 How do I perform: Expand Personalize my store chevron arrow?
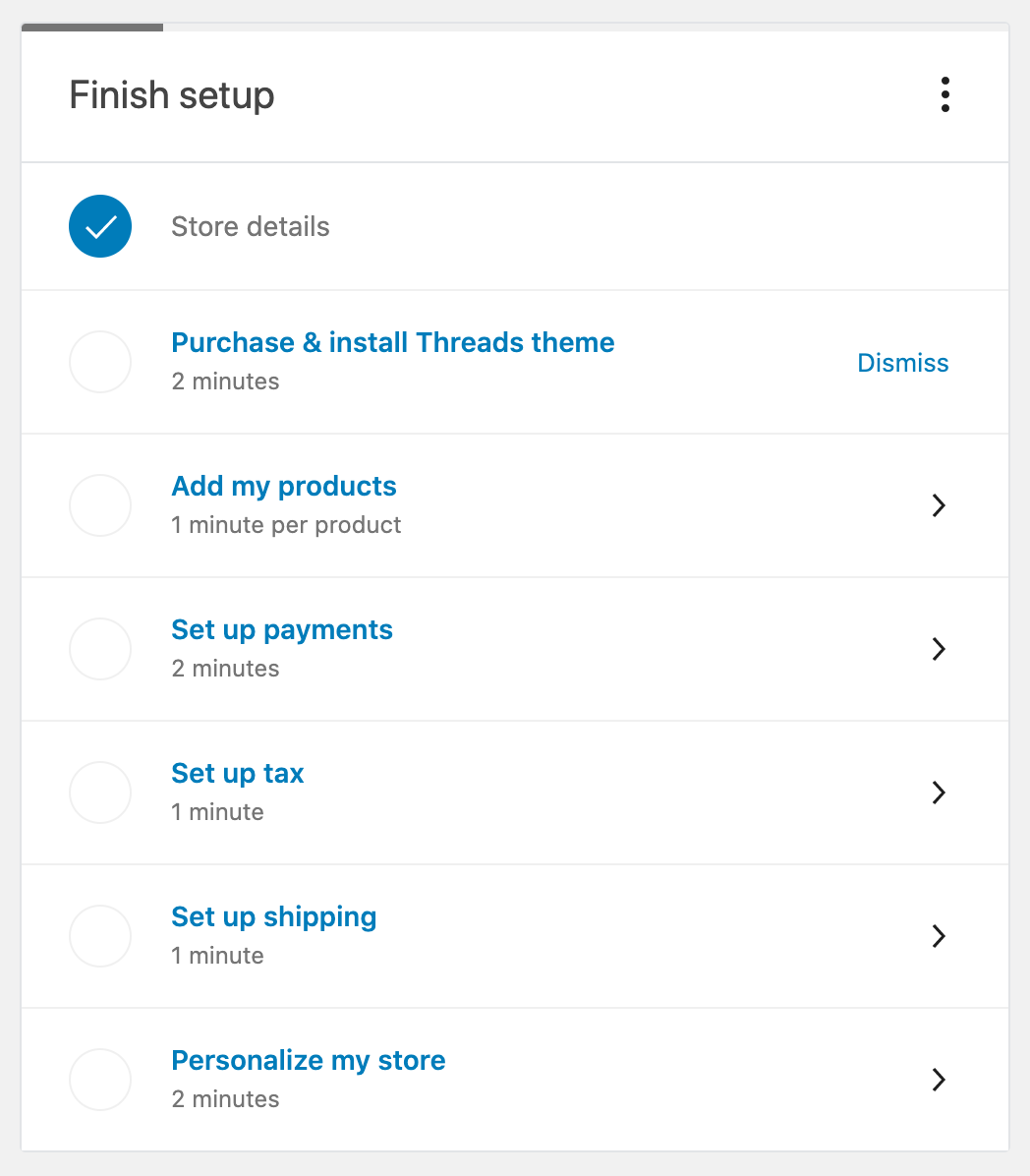[x=939, y=1080]
